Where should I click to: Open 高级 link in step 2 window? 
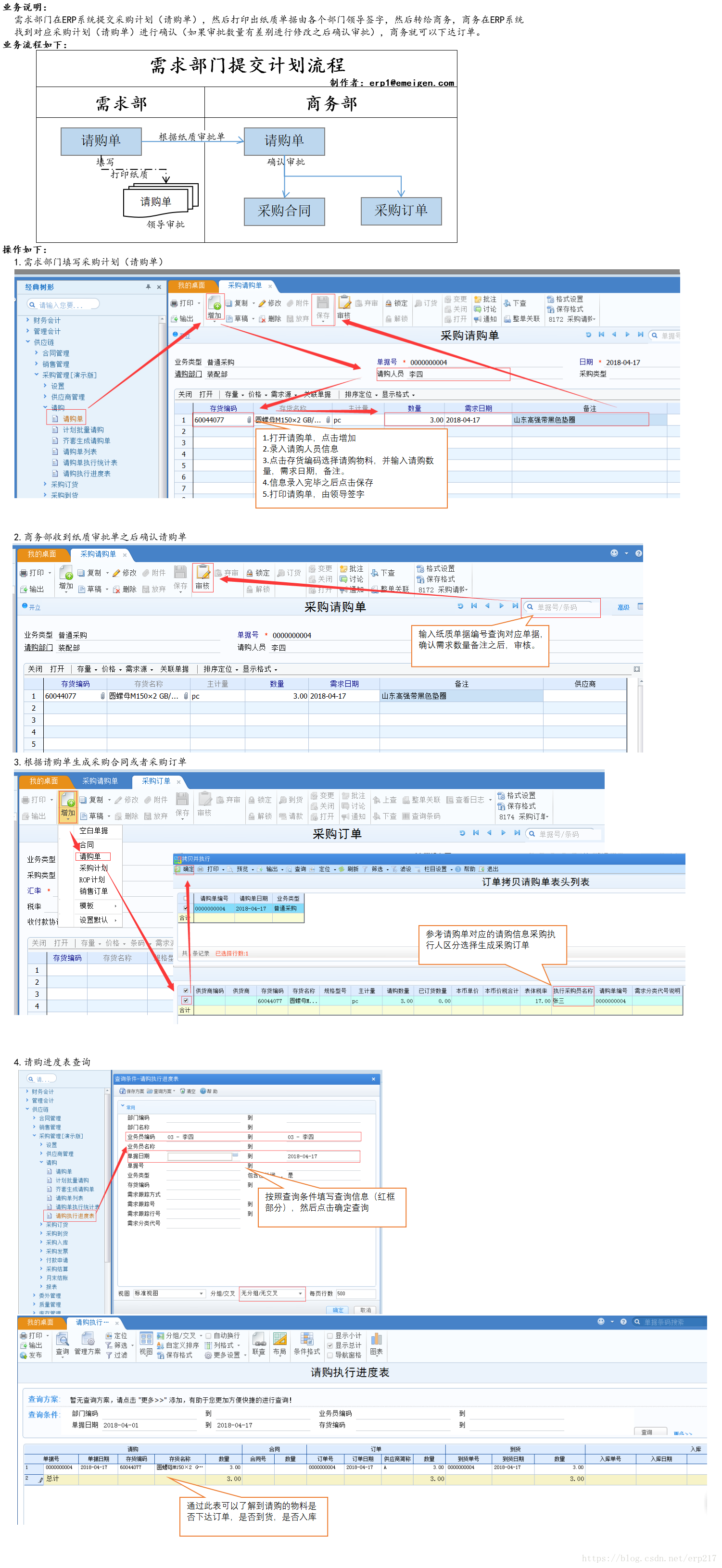tap(623, 607)
